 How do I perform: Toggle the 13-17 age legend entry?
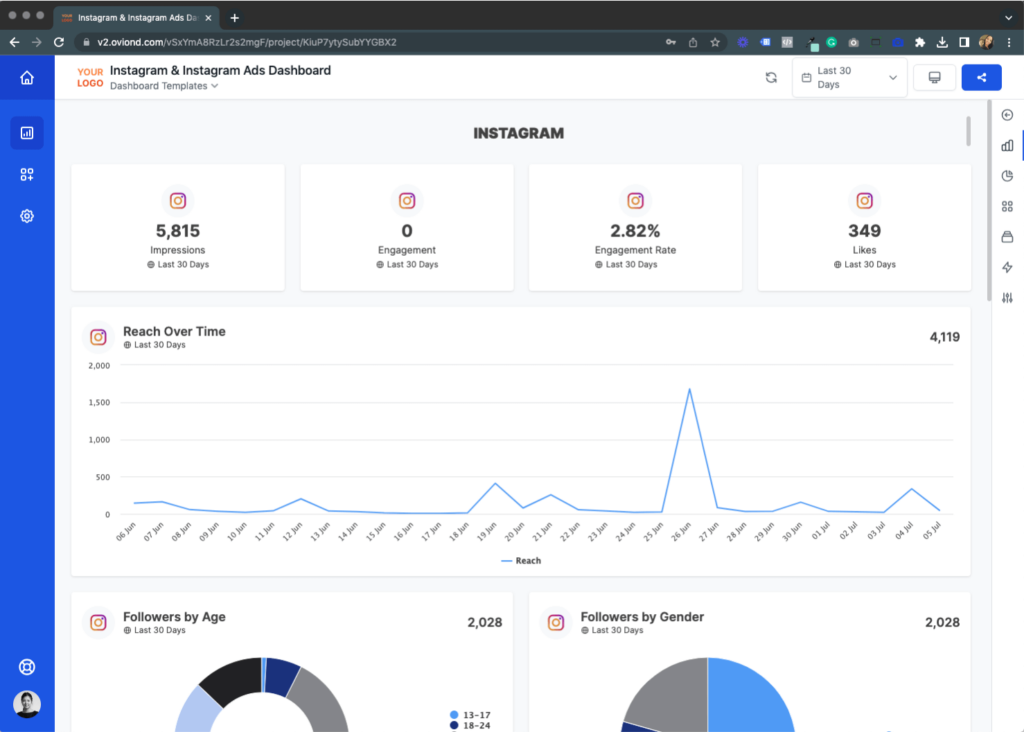point(470,715)
